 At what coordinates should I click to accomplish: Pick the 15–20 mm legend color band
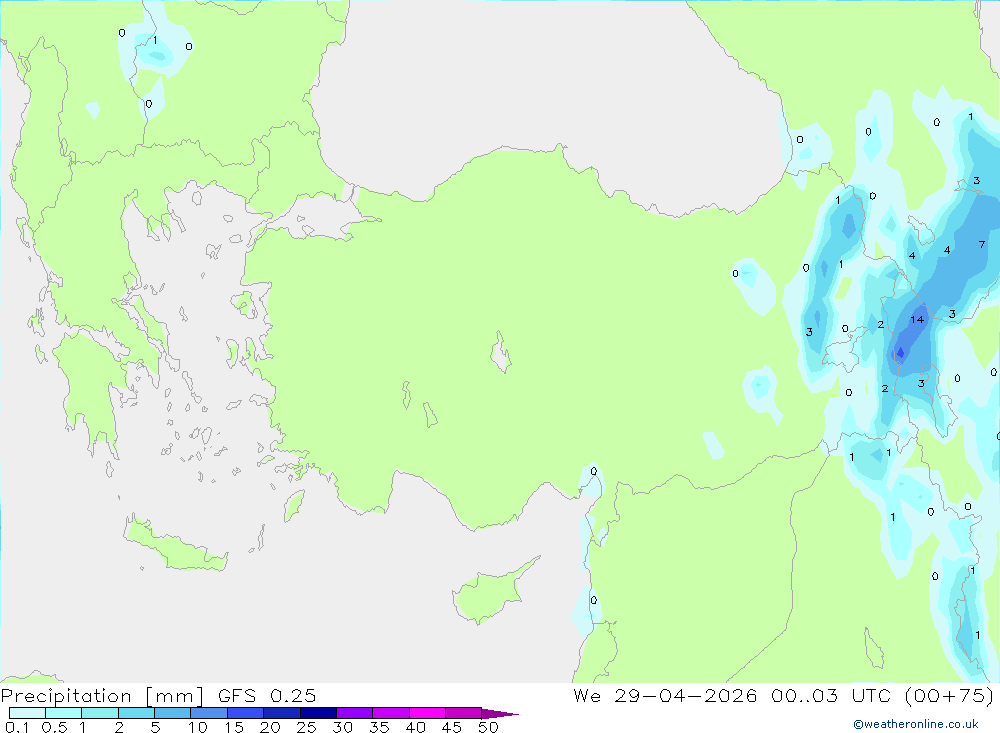246,713
